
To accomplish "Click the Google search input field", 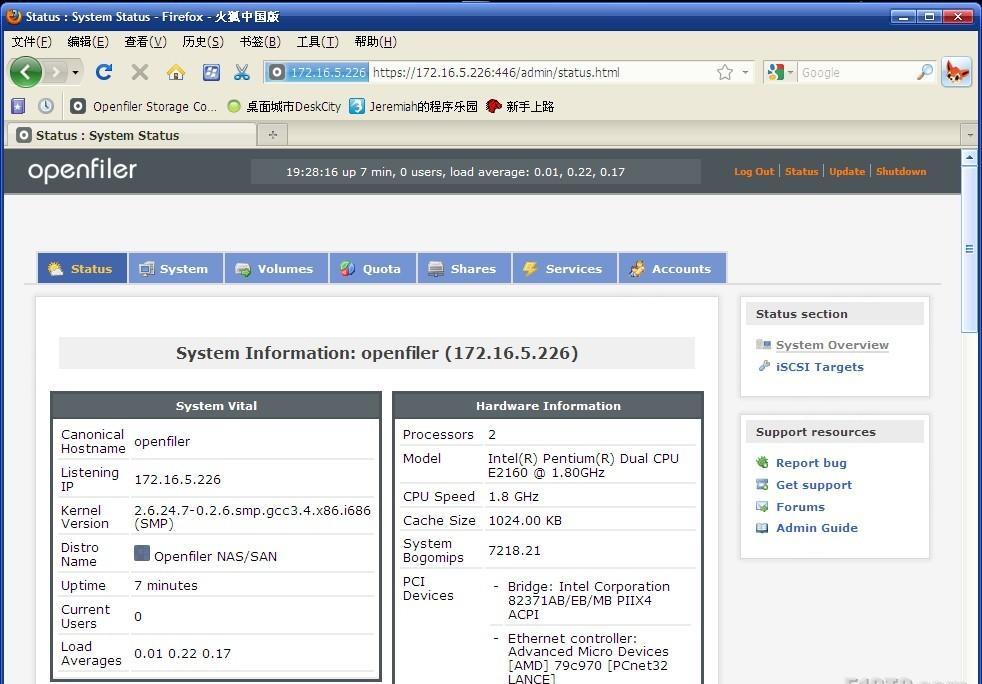I will point(857,73).
